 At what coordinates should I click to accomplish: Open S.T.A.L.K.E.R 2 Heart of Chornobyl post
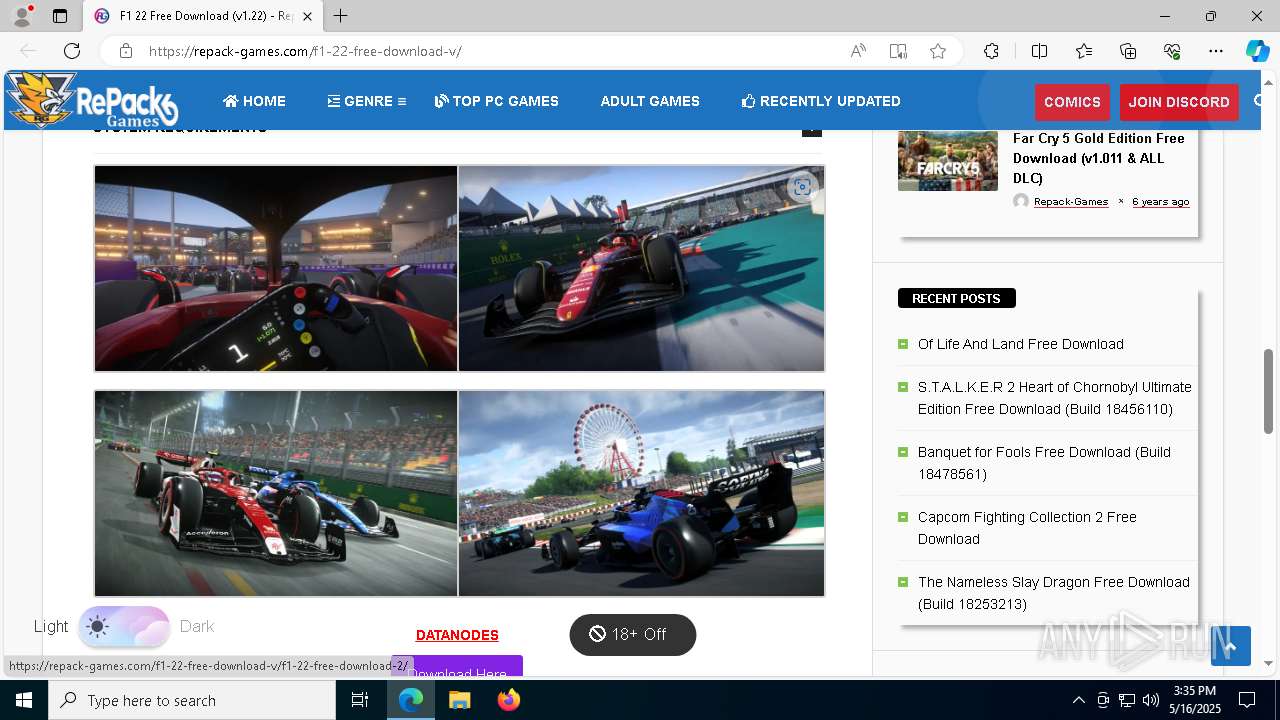[x=1055, y=398]
